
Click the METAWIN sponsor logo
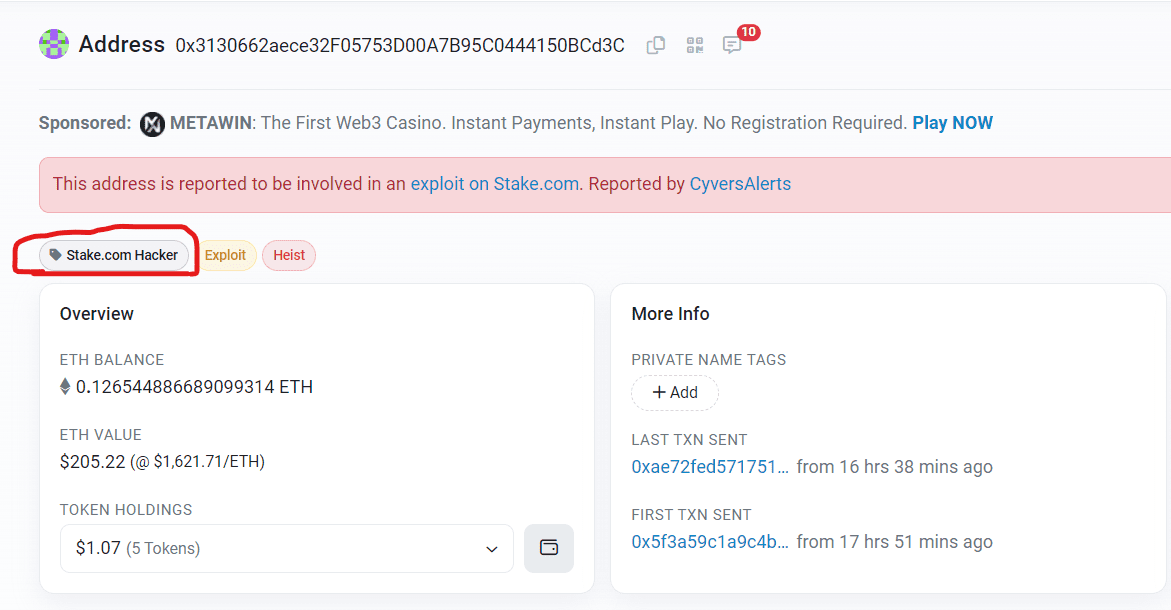point(151,123)
